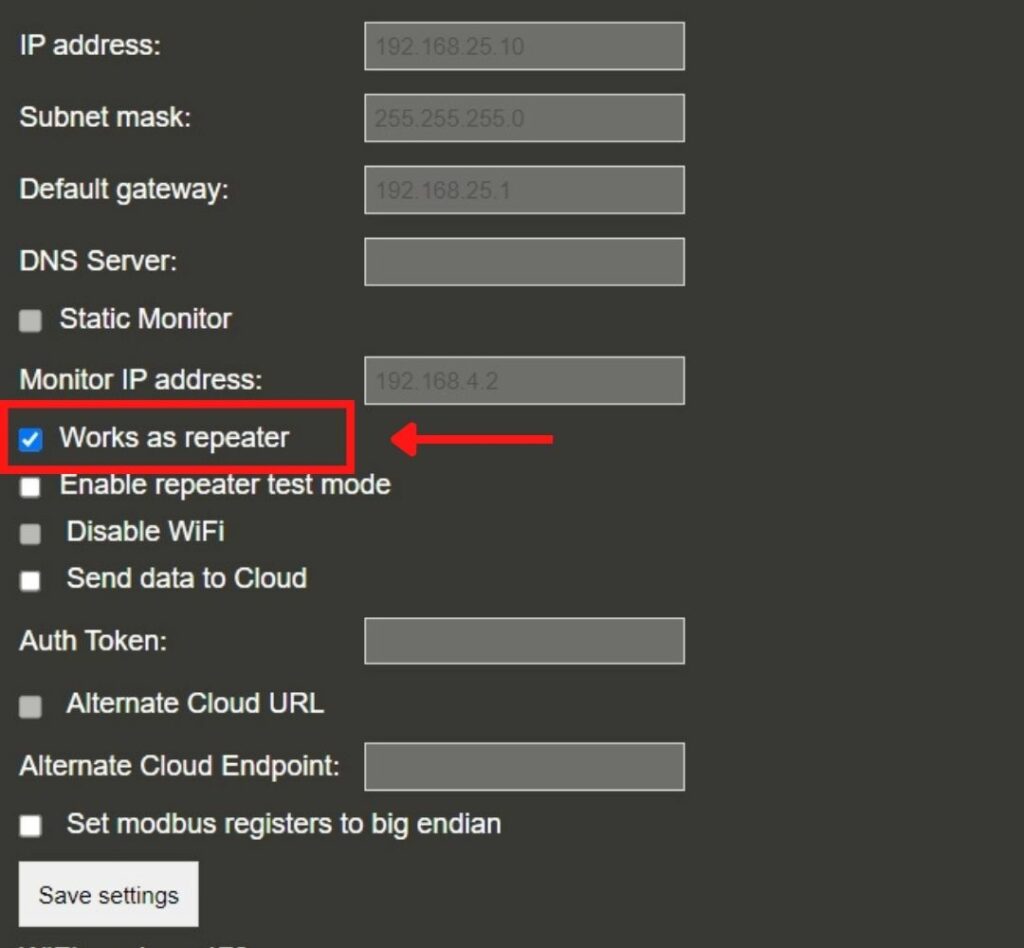Image resolution: width=1024 pixels, height=948 pixels.
Task: Toggle the Disable WiFi checkbox
Action: (x=29, y=533)
